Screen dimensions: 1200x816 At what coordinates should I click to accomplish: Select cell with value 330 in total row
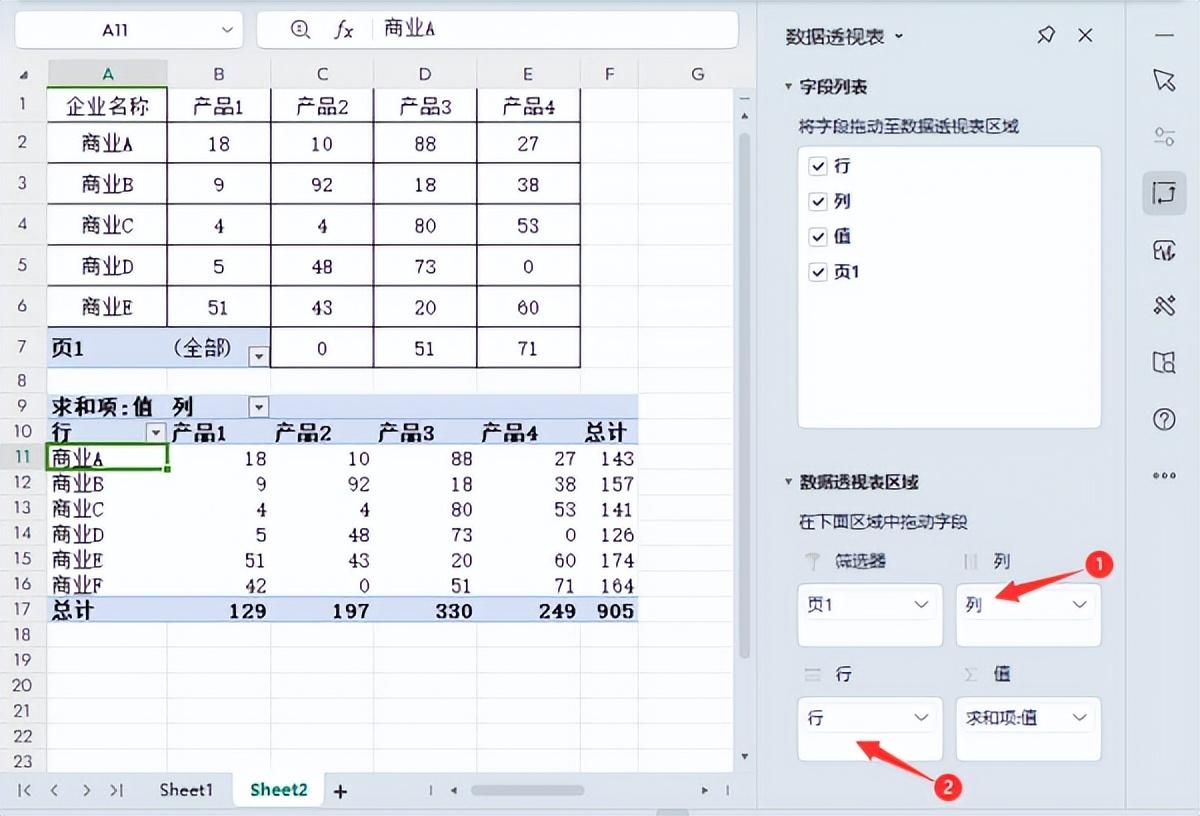(x=426, y=610)
